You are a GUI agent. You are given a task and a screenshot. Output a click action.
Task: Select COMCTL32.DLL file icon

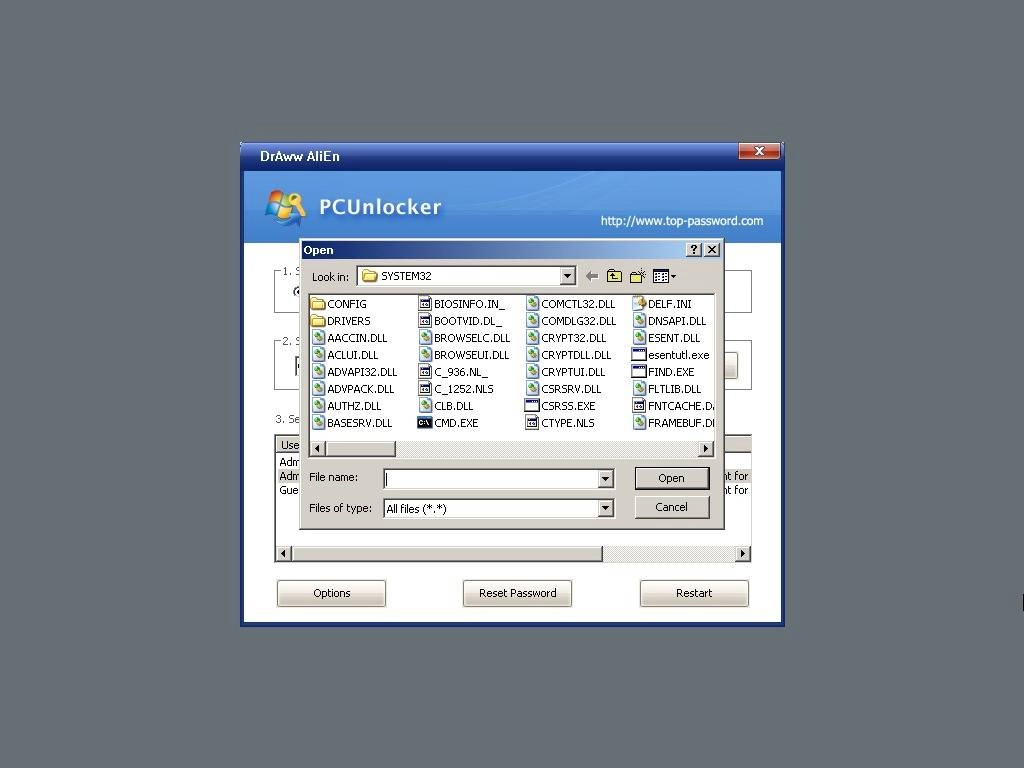coord(532,304)
